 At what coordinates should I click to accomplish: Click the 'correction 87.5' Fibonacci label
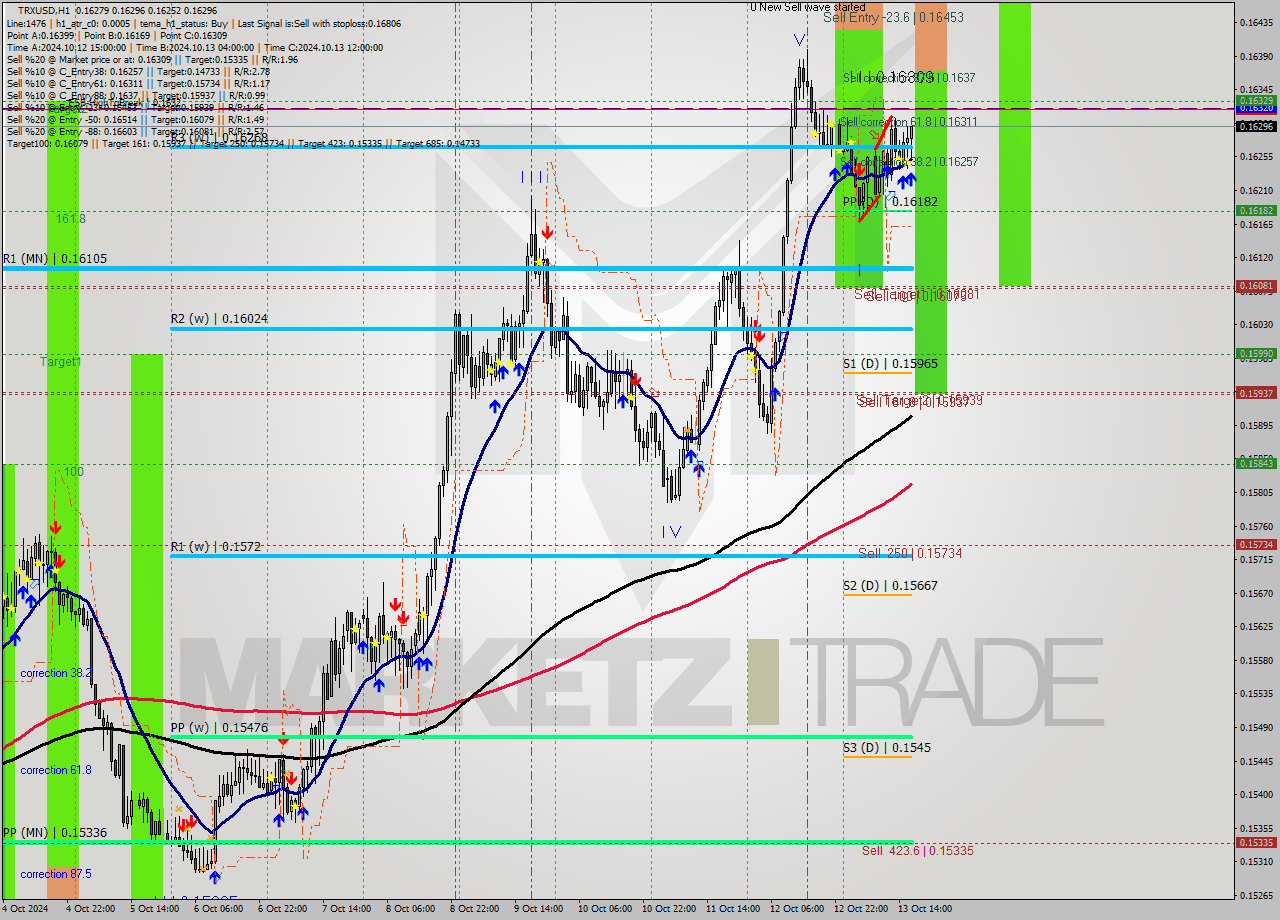pyautogui.click(x=56, y=874)
